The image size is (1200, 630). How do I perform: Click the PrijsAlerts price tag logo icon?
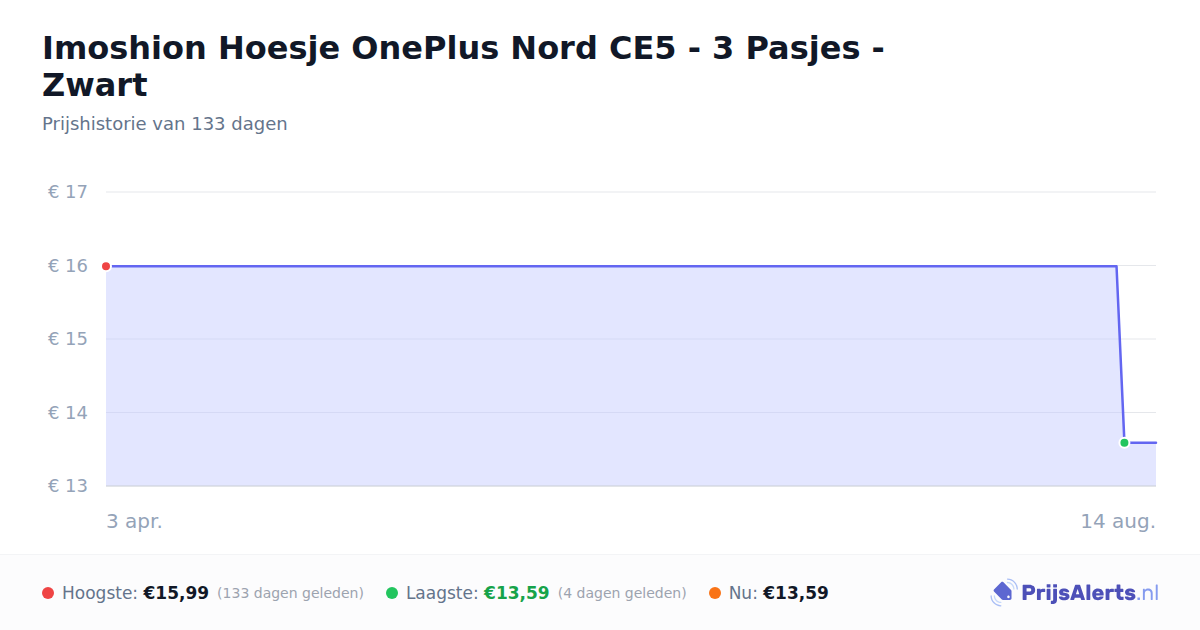click(x=1003, y=593)
